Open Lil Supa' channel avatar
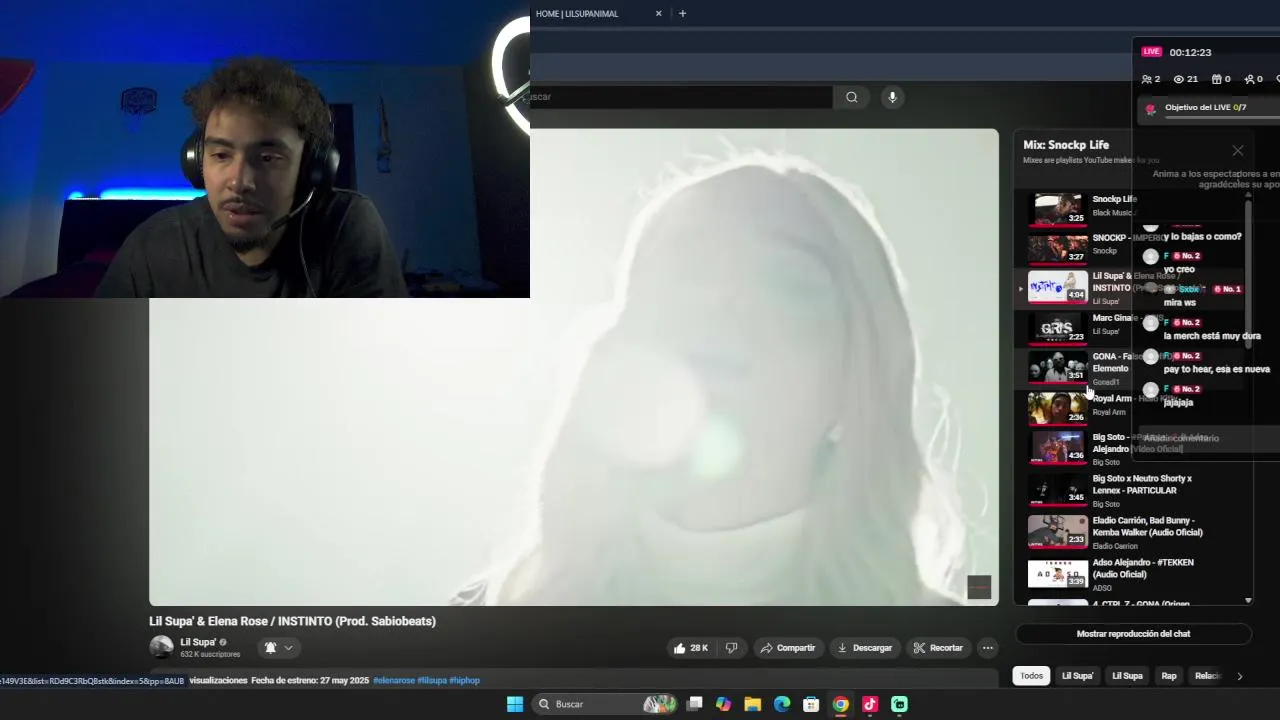This screenshot has height=720, width=1280. 161,647
